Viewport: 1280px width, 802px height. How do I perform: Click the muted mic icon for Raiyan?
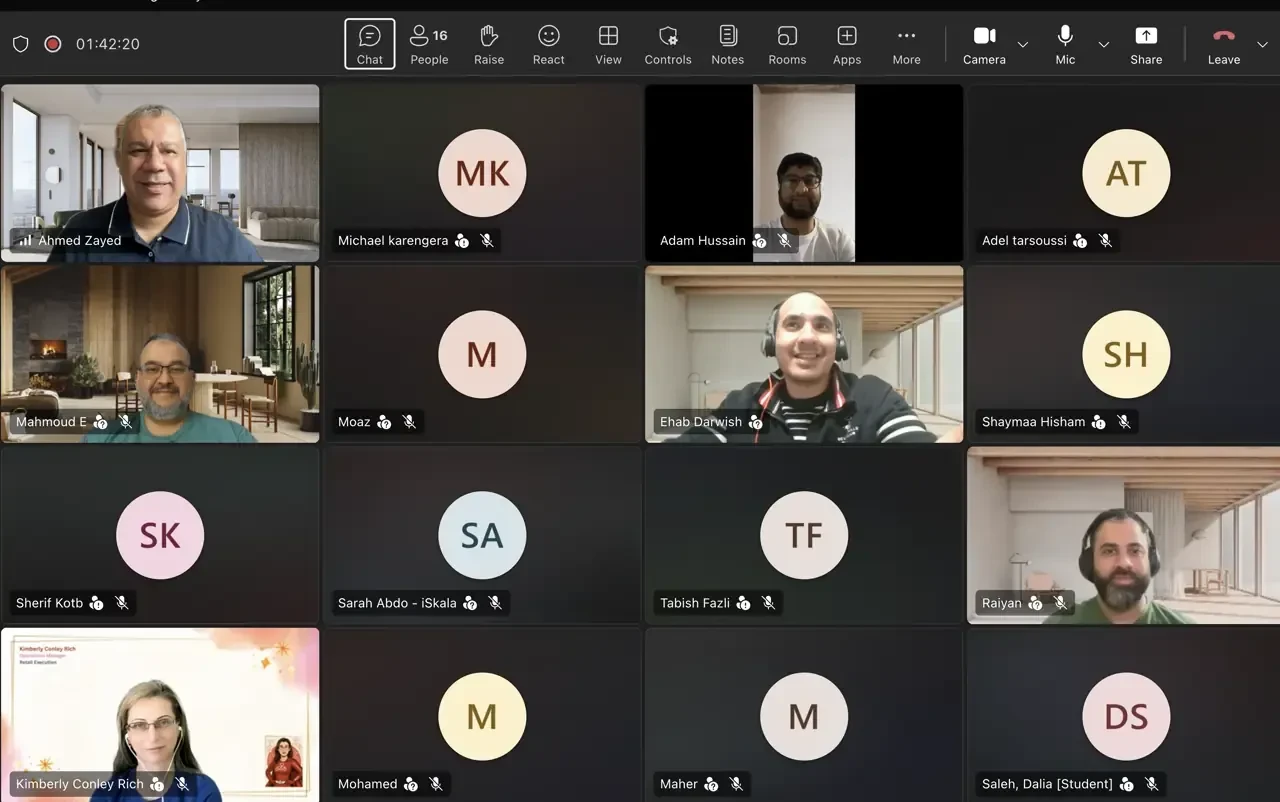(x=1060, y=603)
